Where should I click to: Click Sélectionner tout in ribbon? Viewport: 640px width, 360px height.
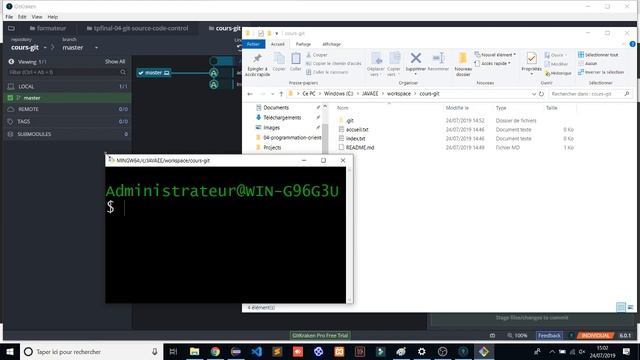pos(598,55)
